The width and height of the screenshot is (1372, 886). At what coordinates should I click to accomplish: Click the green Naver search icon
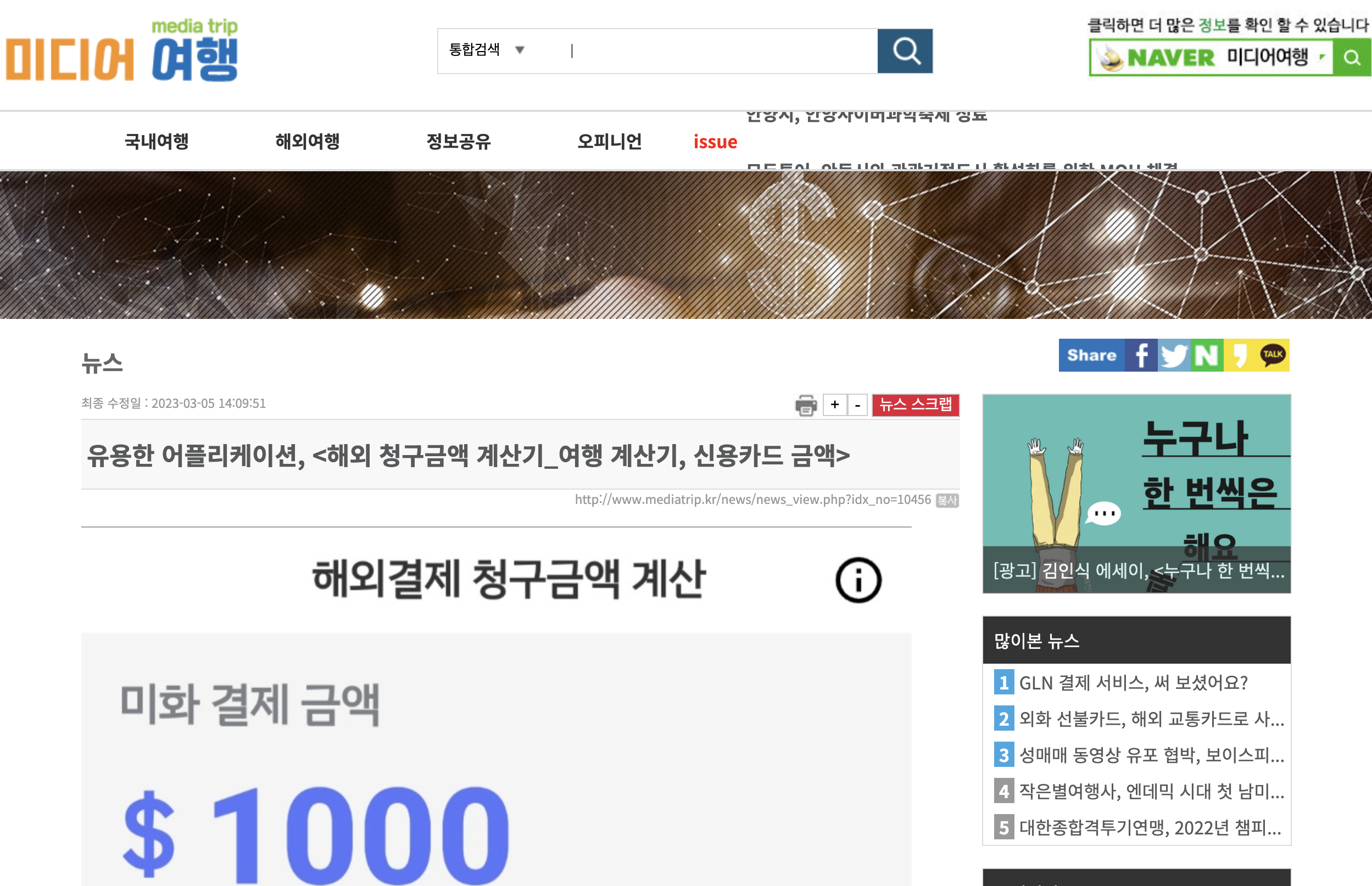click(1352, 58)
